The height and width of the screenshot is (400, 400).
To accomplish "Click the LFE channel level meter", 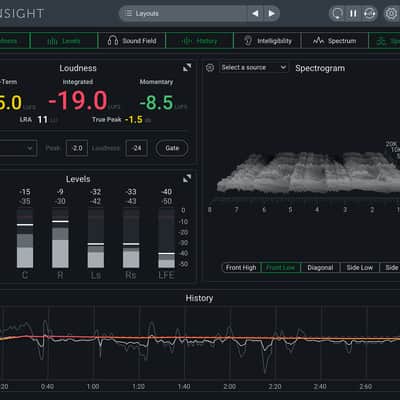I will tap(166, 238).
